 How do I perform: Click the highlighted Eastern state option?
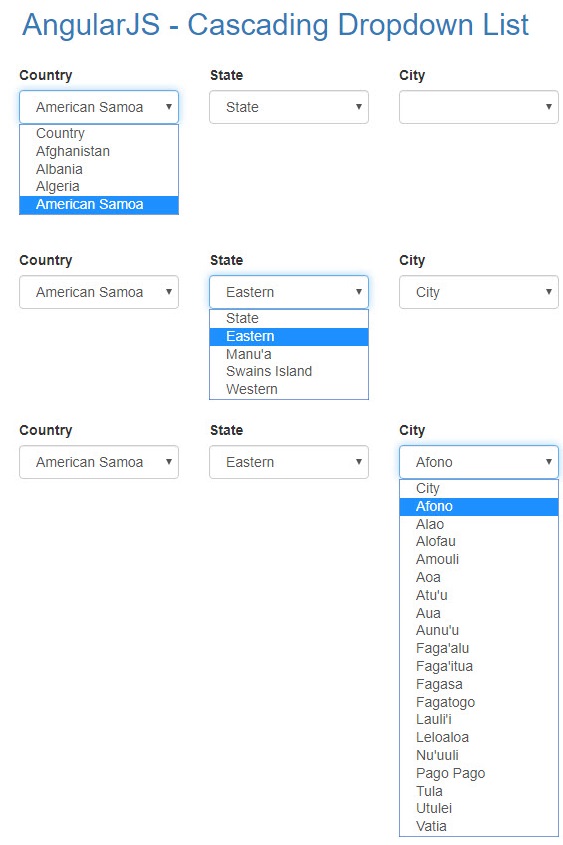[x=289, y=336]
